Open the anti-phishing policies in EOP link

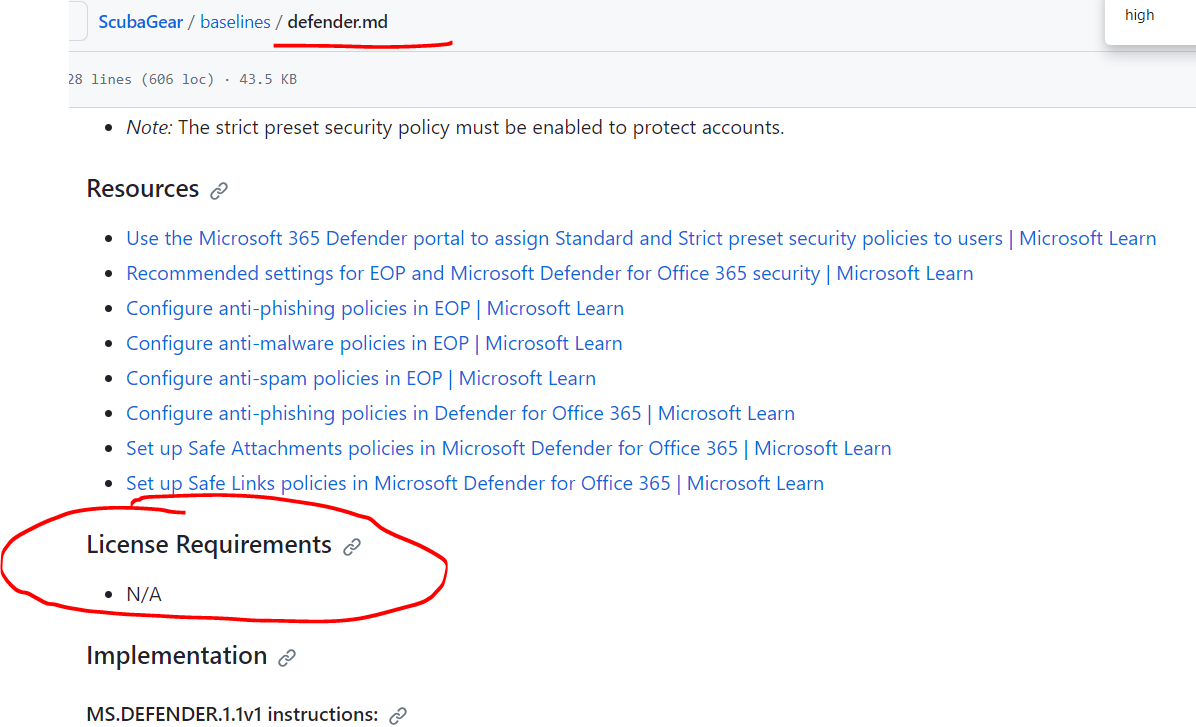375,308
